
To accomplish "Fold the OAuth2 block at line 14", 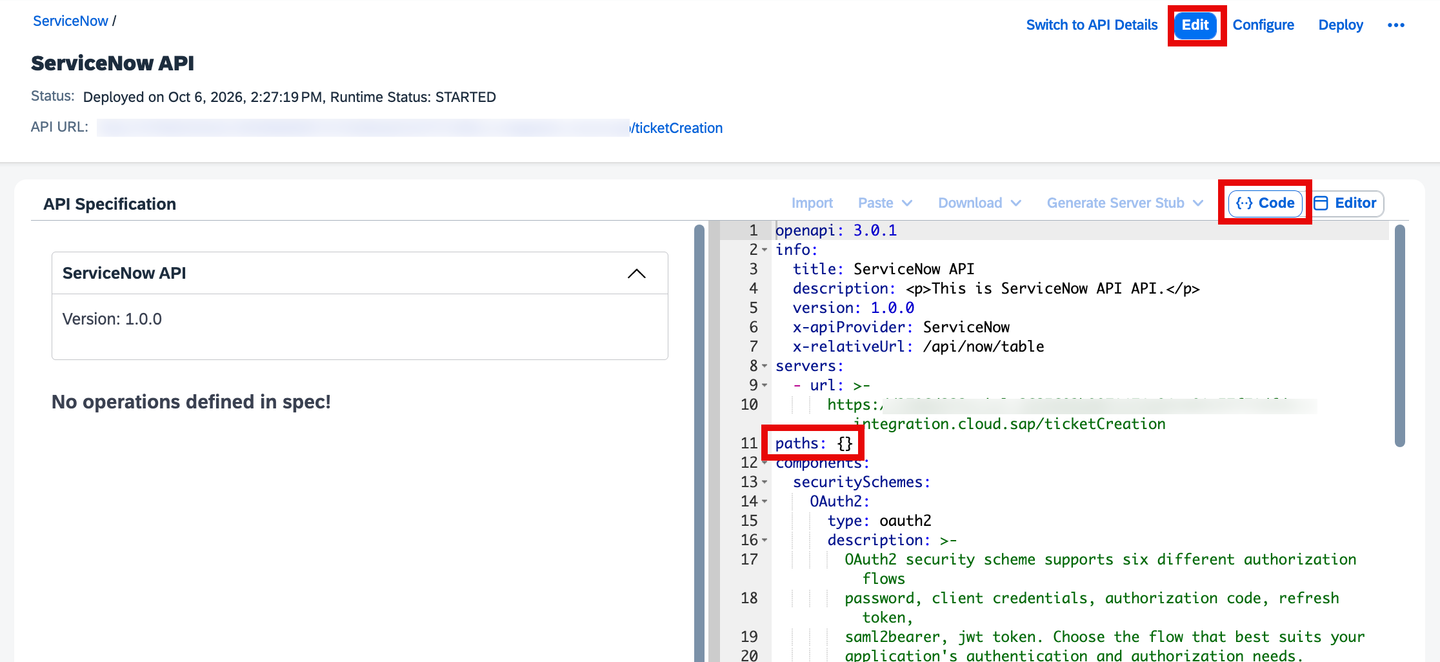I will (x=765, y=501).
